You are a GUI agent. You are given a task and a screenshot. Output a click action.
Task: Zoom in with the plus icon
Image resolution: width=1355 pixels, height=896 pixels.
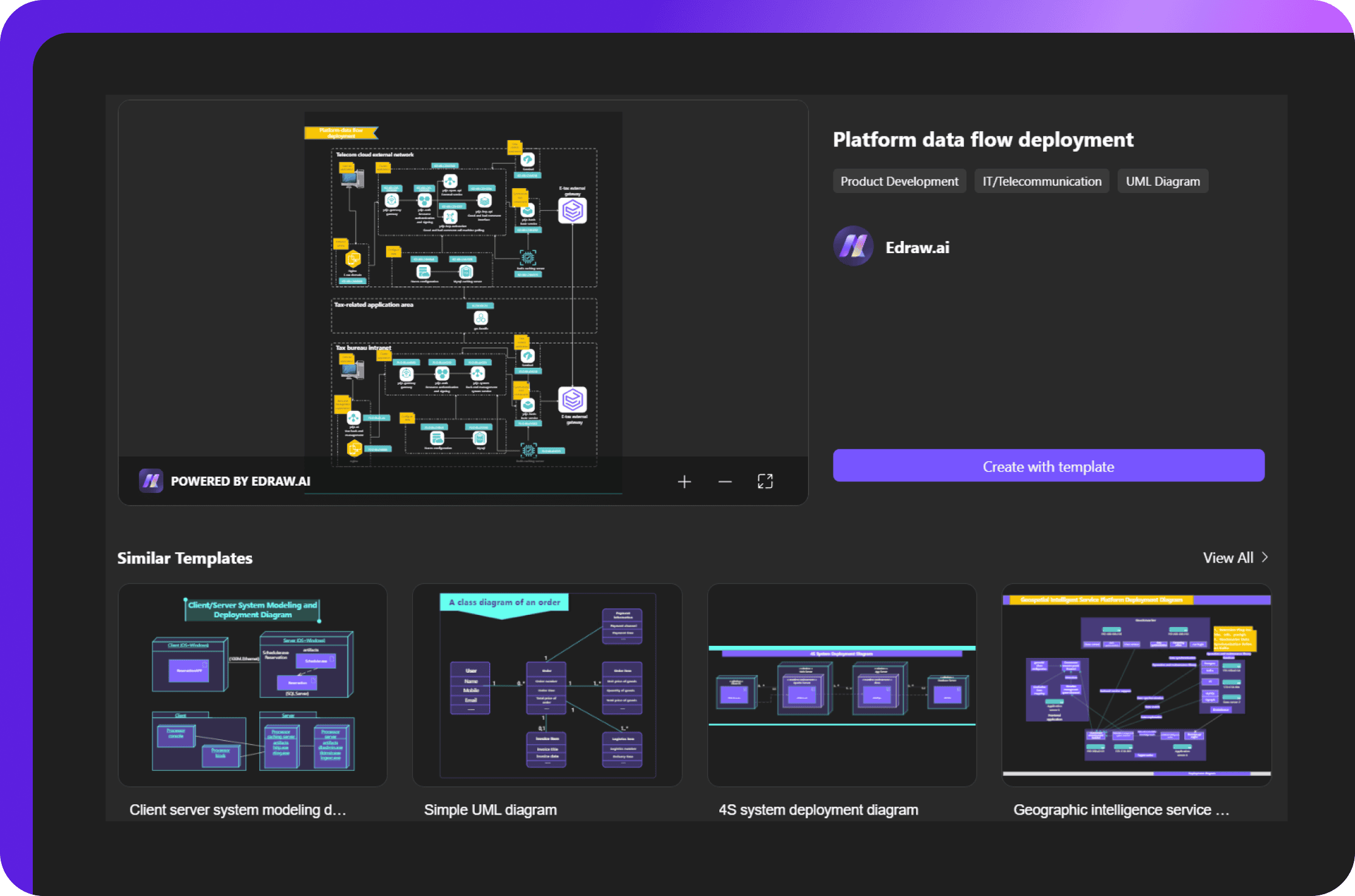[684, 481]
